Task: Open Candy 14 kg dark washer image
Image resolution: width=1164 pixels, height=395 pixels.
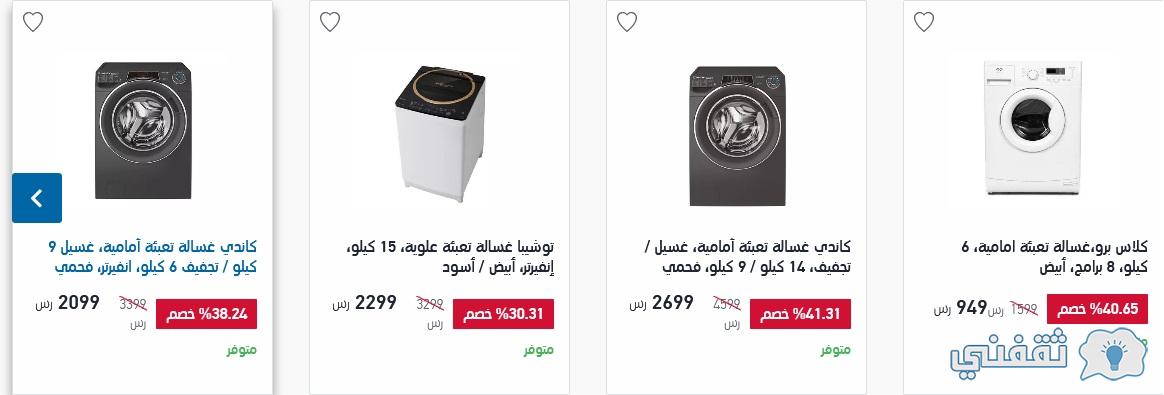Action: [737, 136]
